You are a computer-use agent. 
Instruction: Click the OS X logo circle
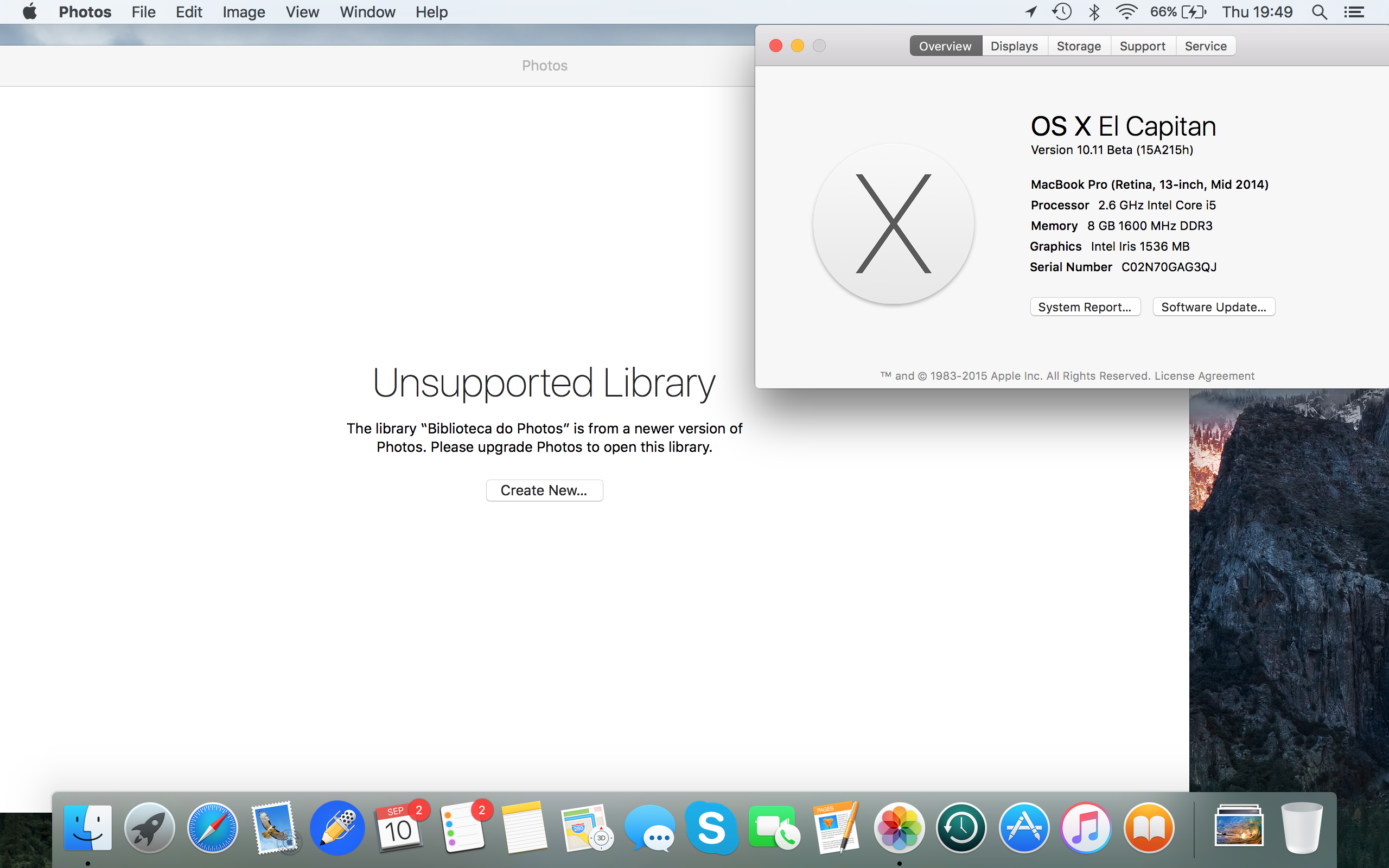point(893,224)
